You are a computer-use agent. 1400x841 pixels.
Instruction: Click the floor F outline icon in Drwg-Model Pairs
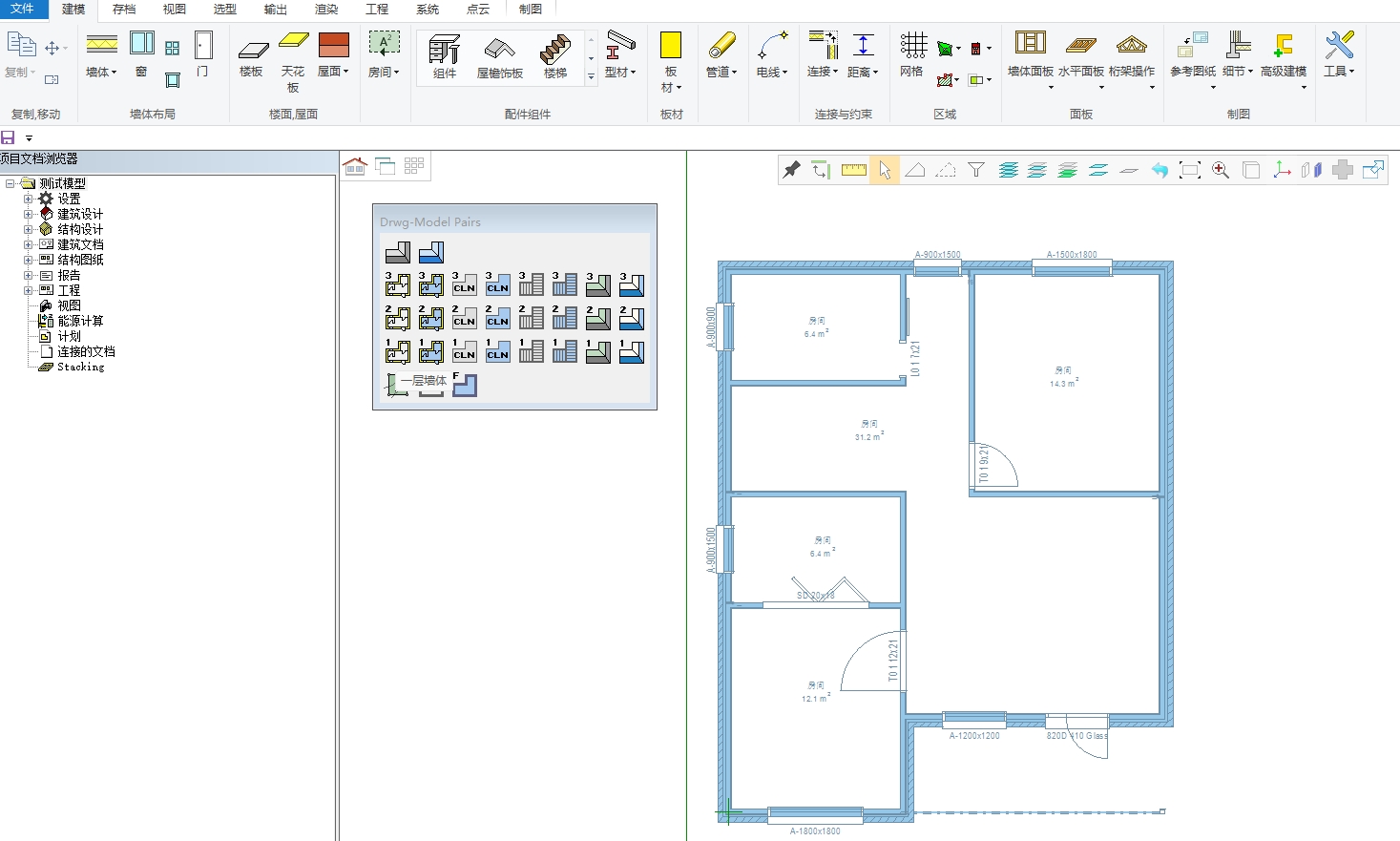click(464, 384)
